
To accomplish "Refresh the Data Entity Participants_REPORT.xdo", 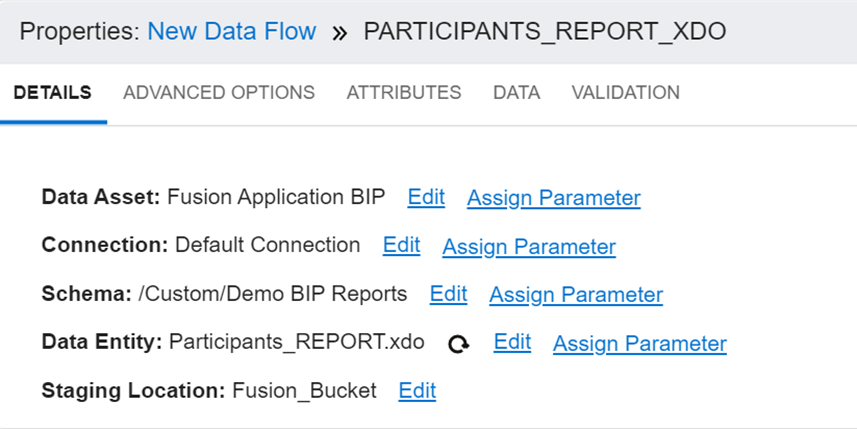I will [459, 344].
